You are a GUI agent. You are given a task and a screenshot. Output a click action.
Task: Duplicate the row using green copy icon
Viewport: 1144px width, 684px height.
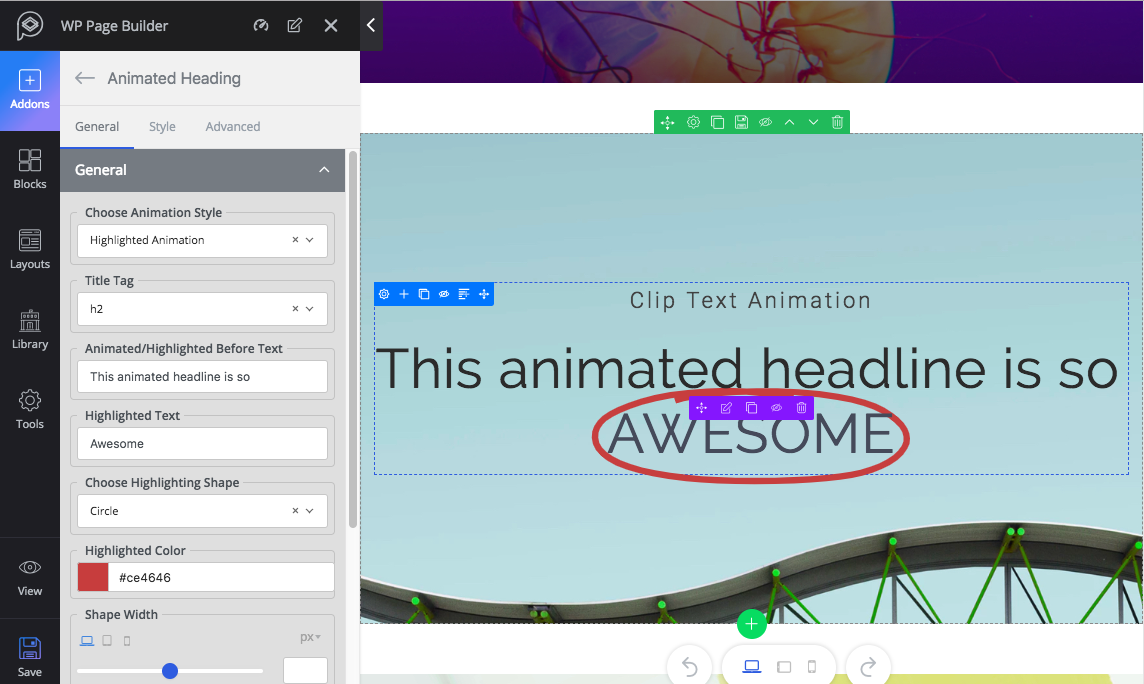click(x=717, y=121)
